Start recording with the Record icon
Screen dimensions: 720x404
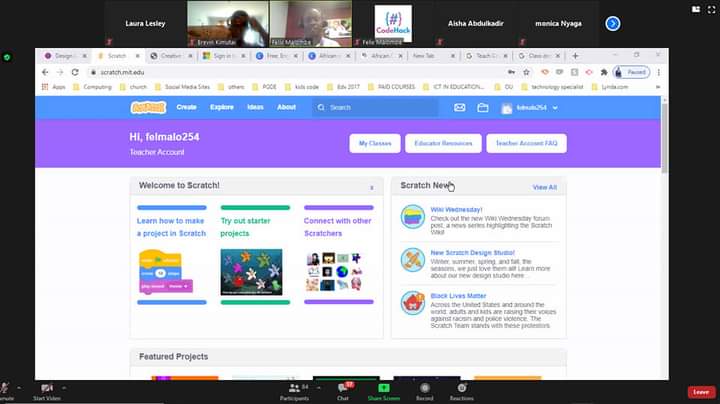click(425, 388)
